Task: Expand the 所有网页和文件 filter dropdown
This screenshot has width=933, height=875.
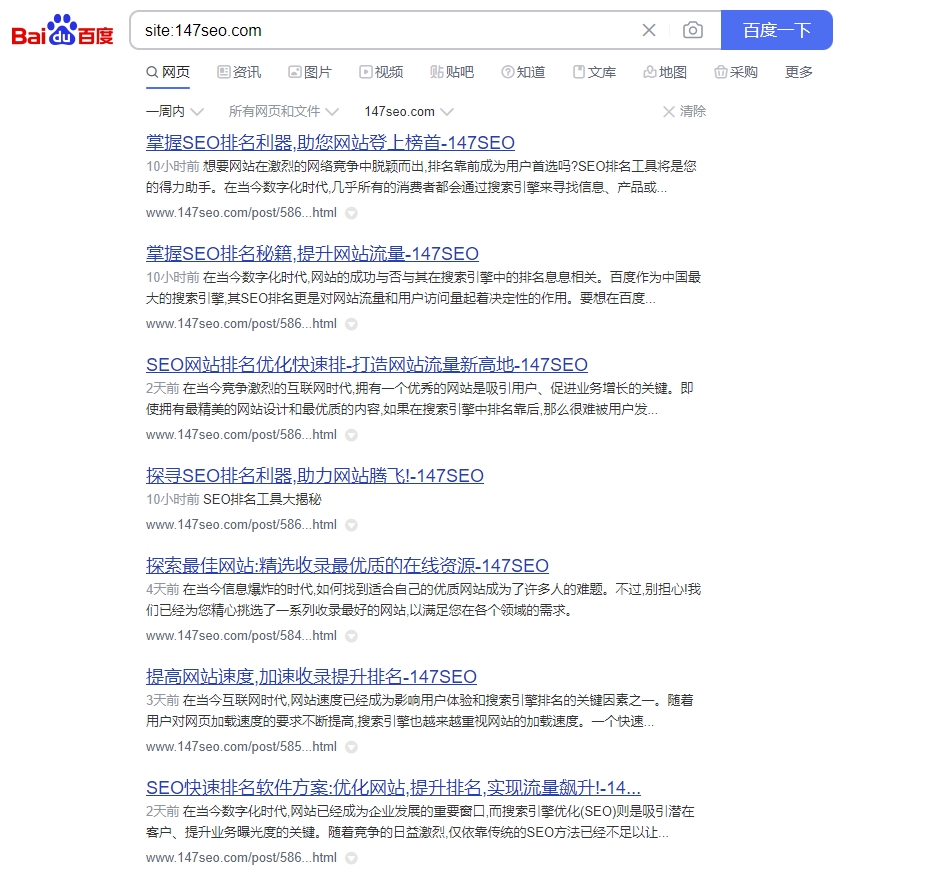Action: [x=284, y=111]
